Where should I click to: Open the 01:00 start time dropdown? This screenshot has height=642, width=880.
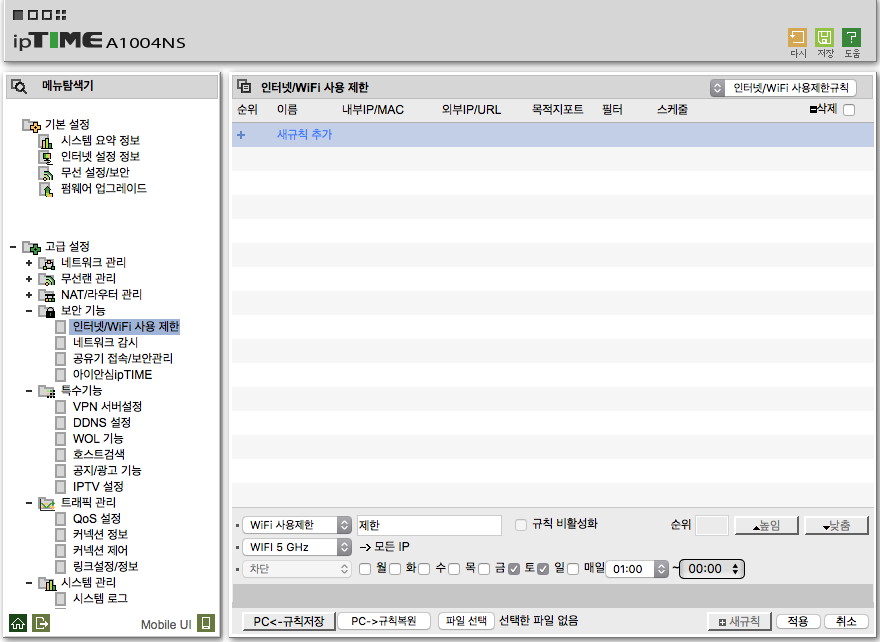pos(637,569)
